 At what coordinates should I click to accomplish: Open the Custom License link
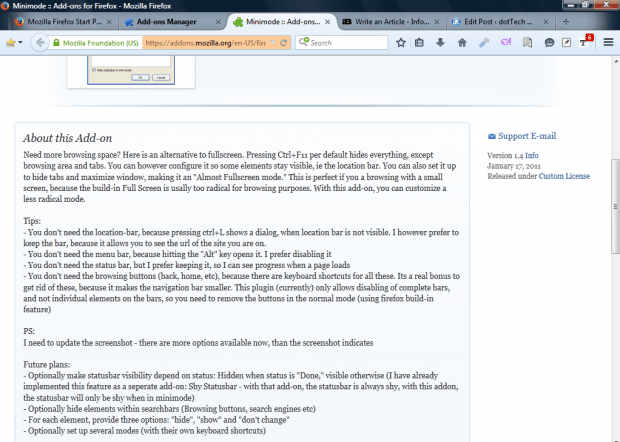[564, 176]
